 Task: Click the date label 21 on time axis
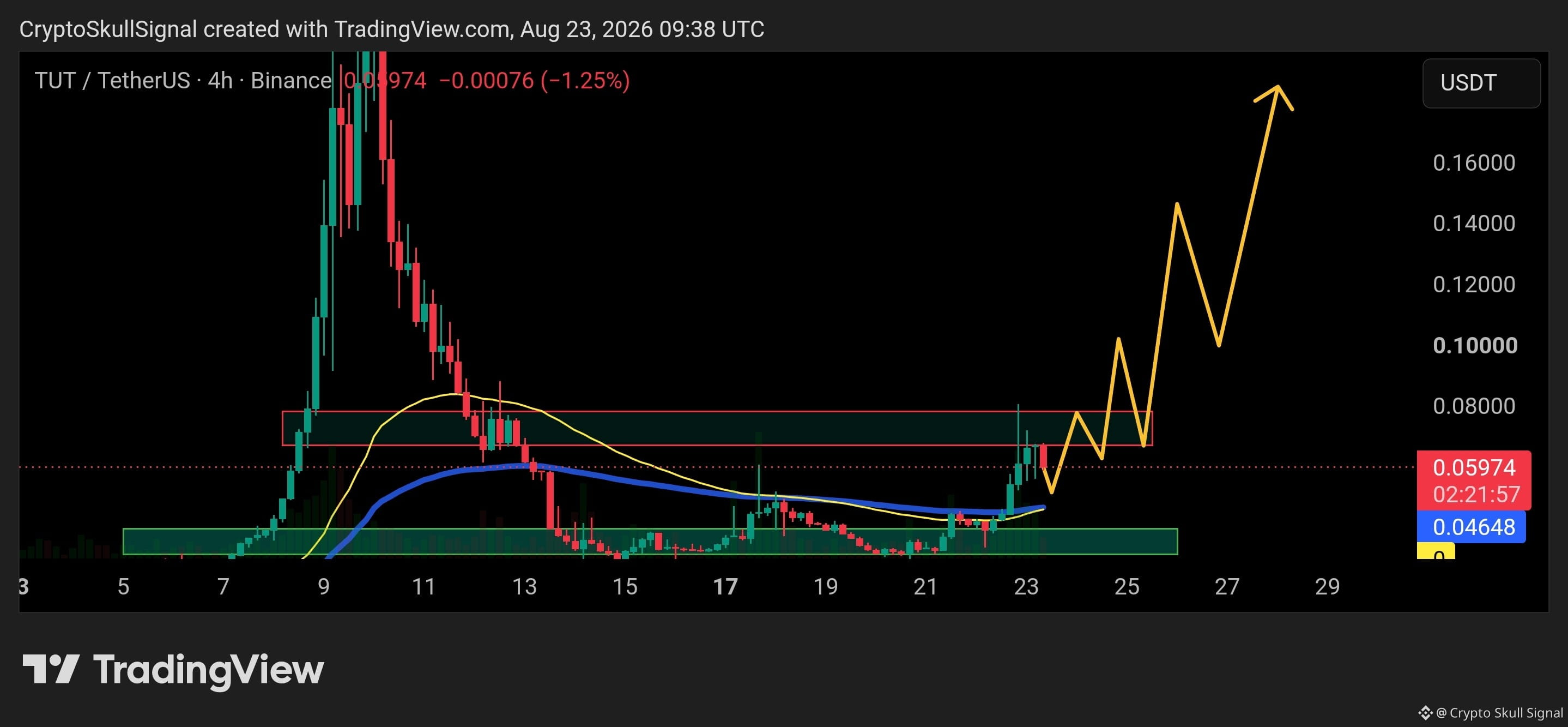click(925, 586)
